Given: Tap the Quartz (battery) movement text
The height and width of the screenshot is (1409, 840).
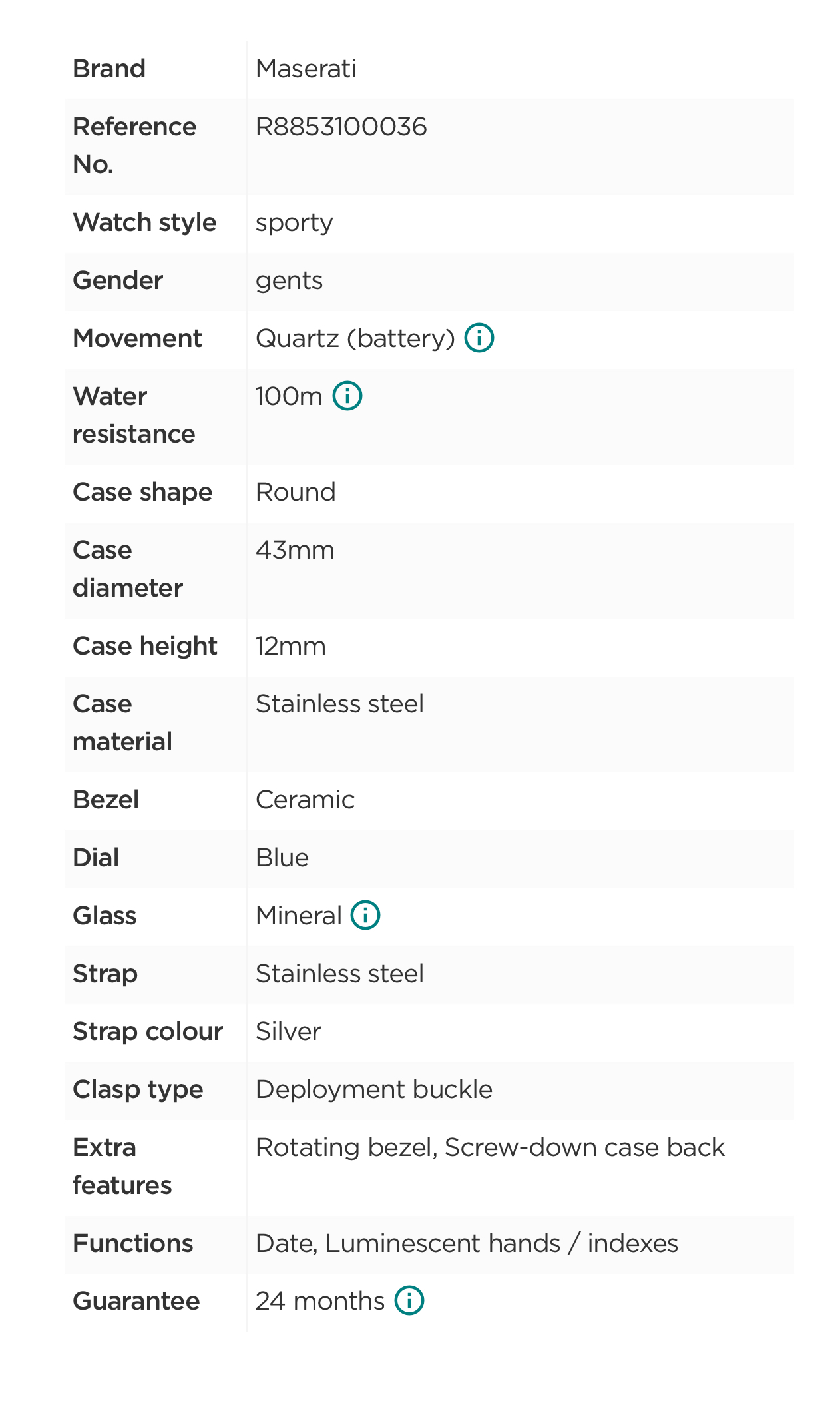Looking at the screenshot, I should [x=355, y=338].
